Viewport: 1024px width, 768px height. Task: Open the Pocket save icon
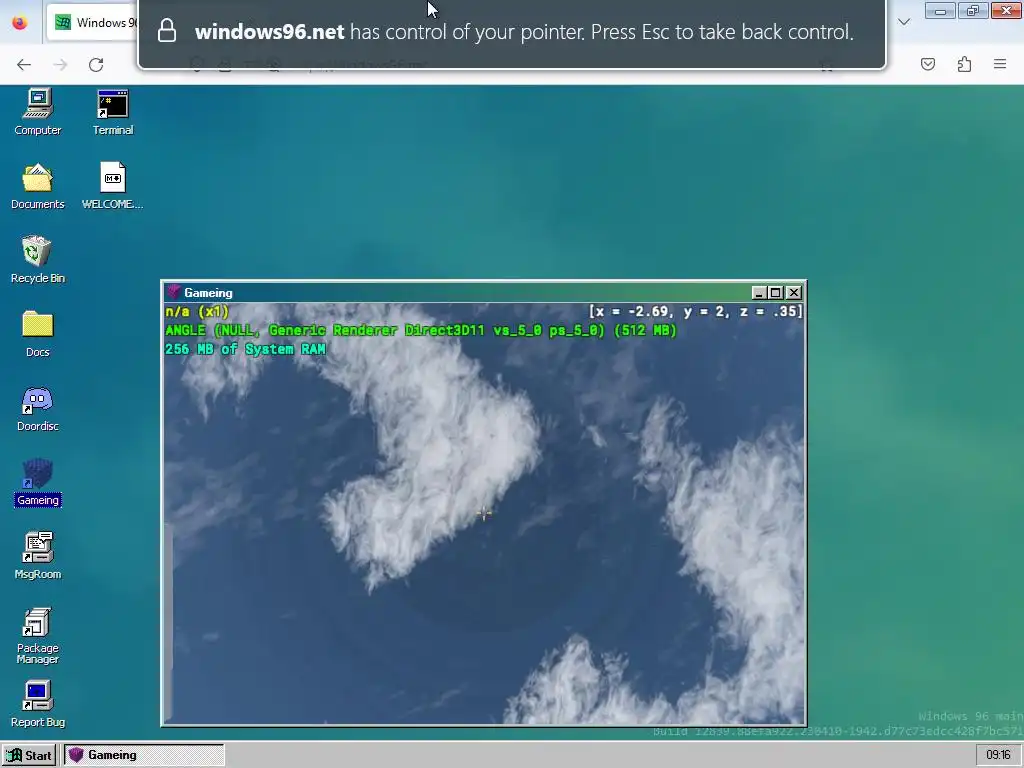928,64
